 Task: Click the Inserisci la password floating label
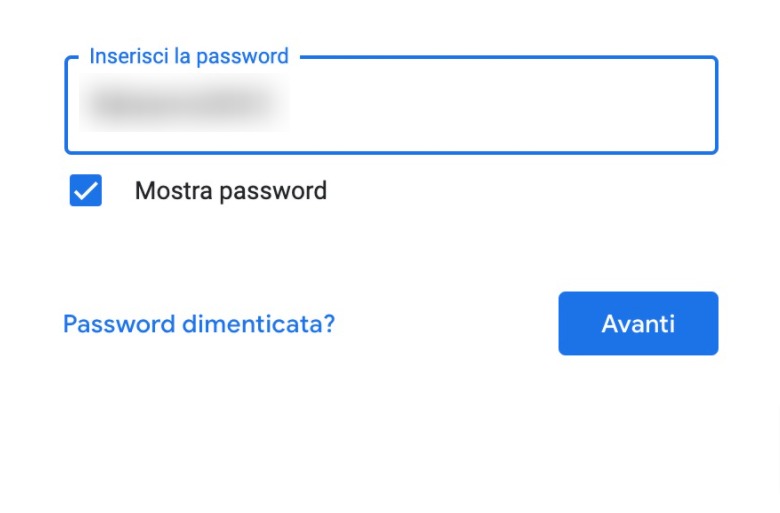[x=189, y=56]
